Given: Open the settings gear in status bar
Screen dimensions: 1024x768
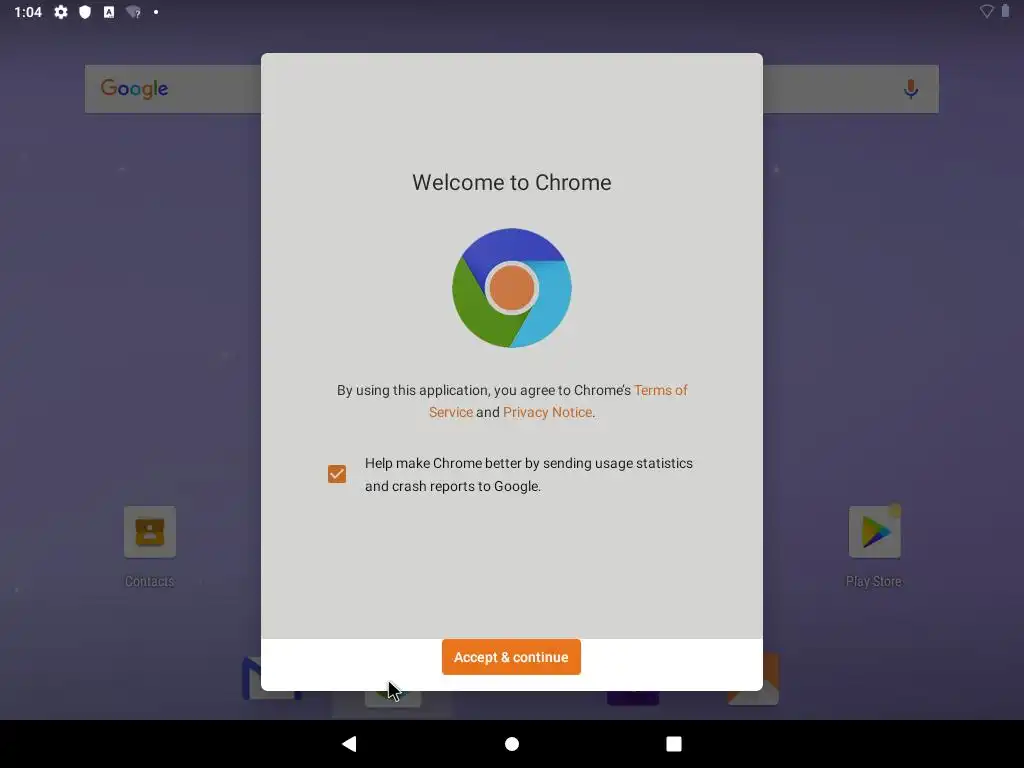Looking at the screenshot, I should coord(61,12).
